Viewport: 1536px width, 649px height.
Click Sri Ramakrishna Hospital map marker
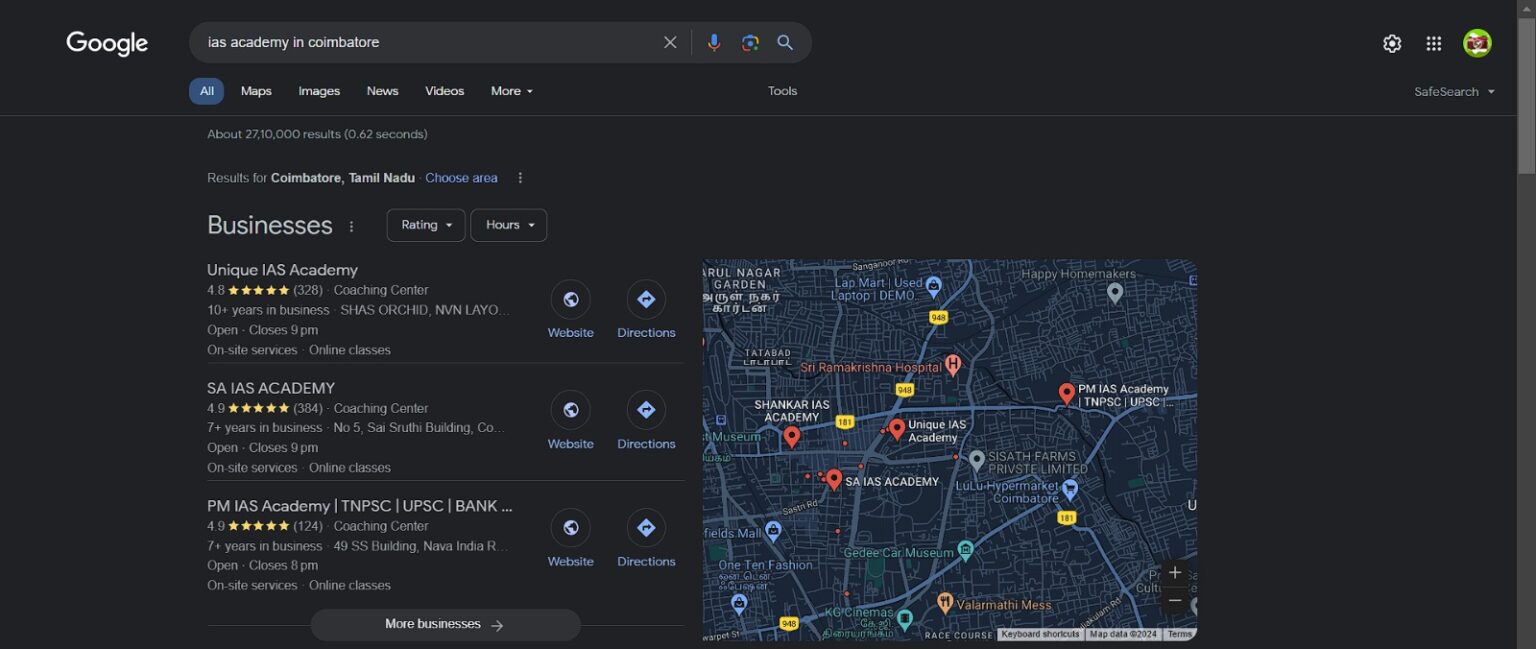pos(953,365)
